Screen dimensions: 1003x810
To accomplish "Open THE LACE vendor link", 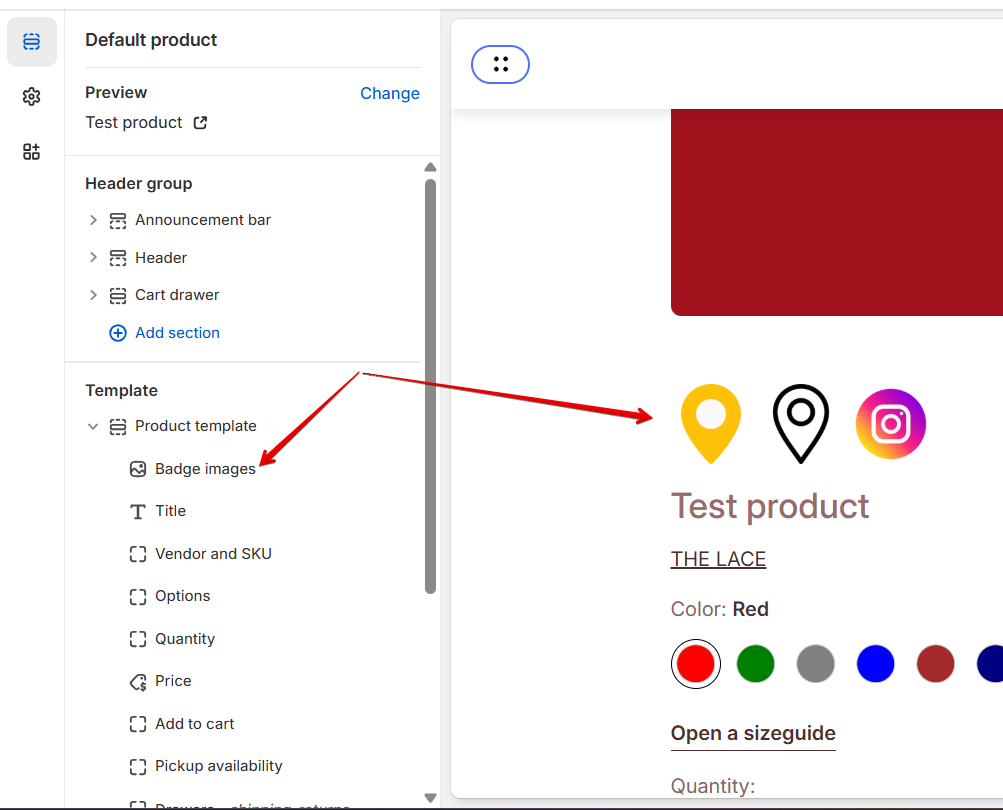I will click(718, 559).
